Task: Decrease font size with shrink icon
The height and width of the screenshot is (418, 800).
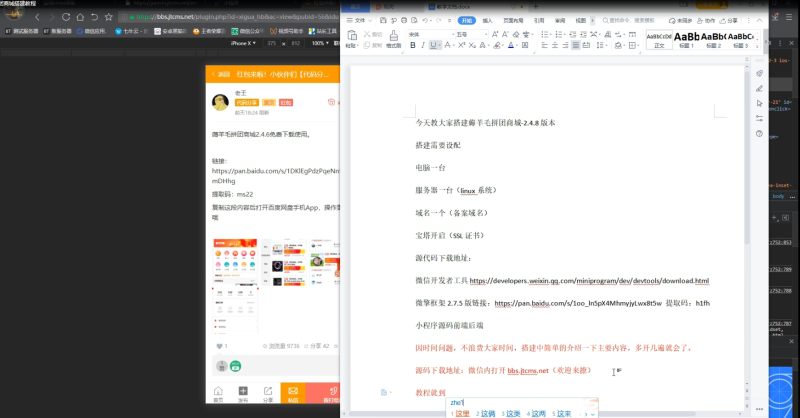Action: pyautogui.click(x=505, y=34)
